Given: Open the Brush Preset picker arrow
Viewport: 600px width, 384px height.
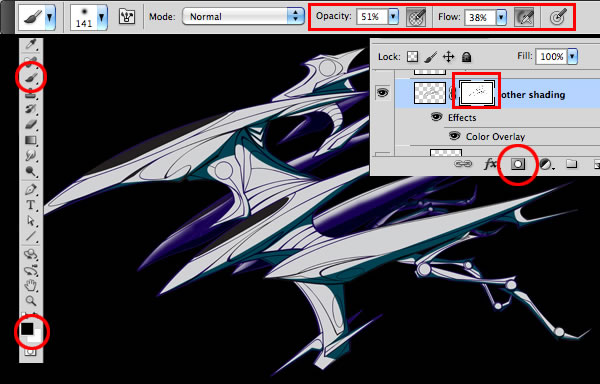Looking at the screenshot, I should tap(101, 18).
